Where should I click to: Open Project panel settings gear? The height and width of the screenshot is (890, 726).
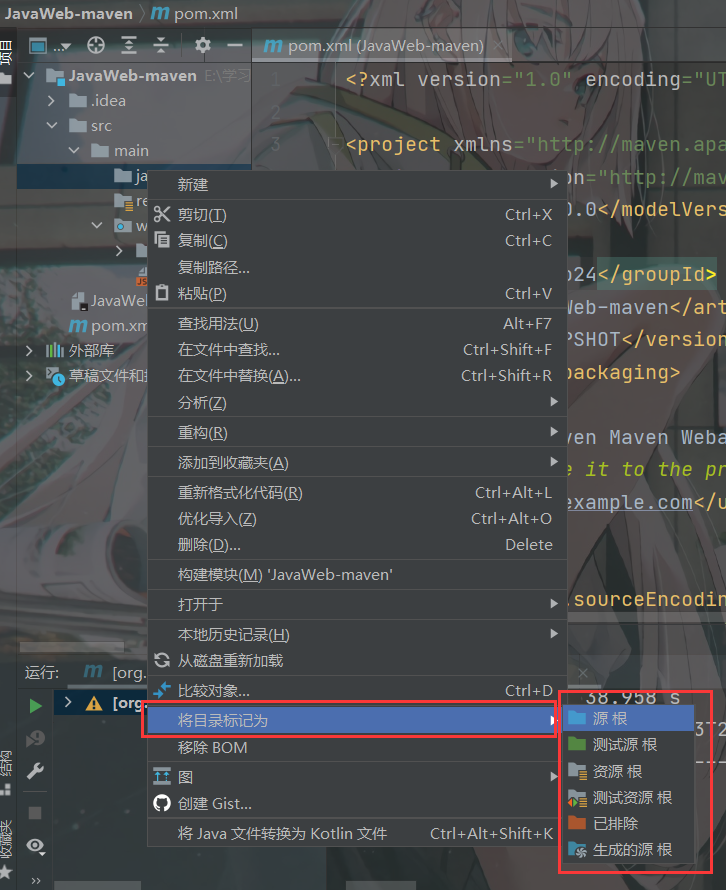click(x=203, y=45)
